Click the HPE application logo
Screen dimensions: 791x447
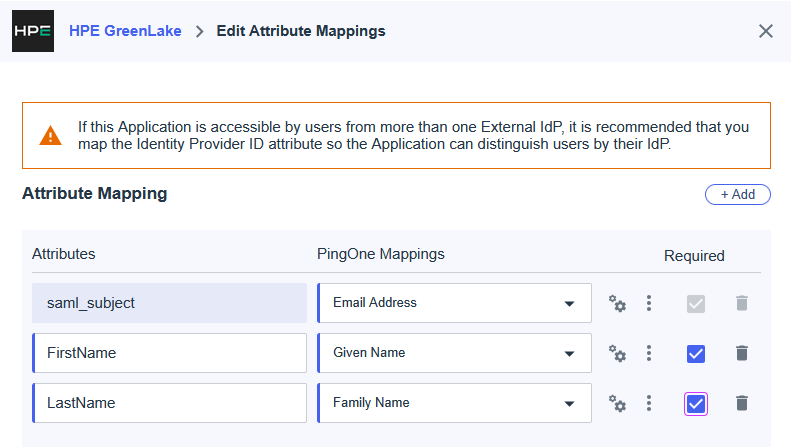click(x=33, y=31)
